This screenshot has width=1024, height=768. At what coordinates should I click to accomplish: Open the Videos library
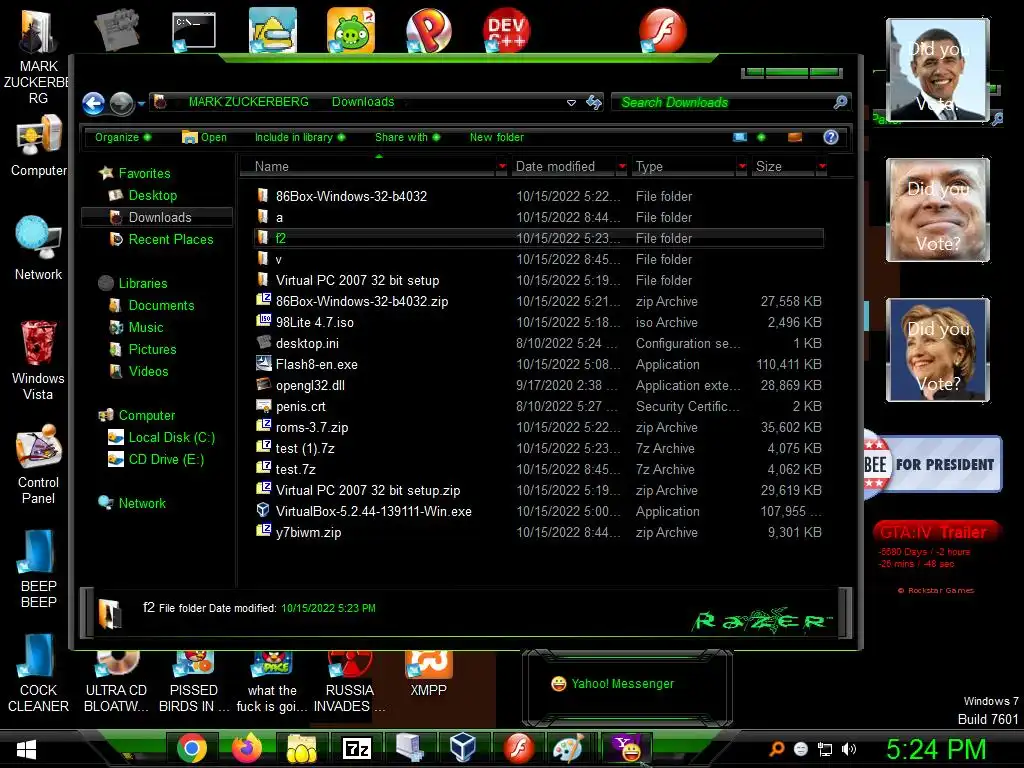[148, 372]
